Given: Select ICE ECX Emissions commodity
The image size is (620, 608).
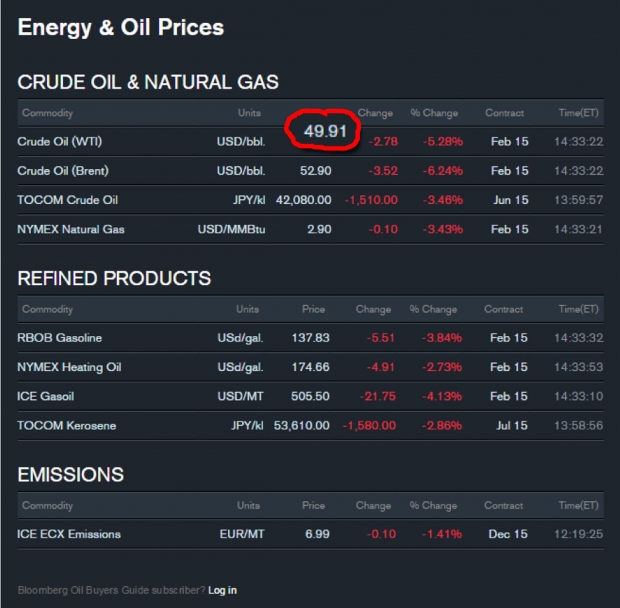Looking at the screenshot, I should pyautogui.click(x=69, y=534).
